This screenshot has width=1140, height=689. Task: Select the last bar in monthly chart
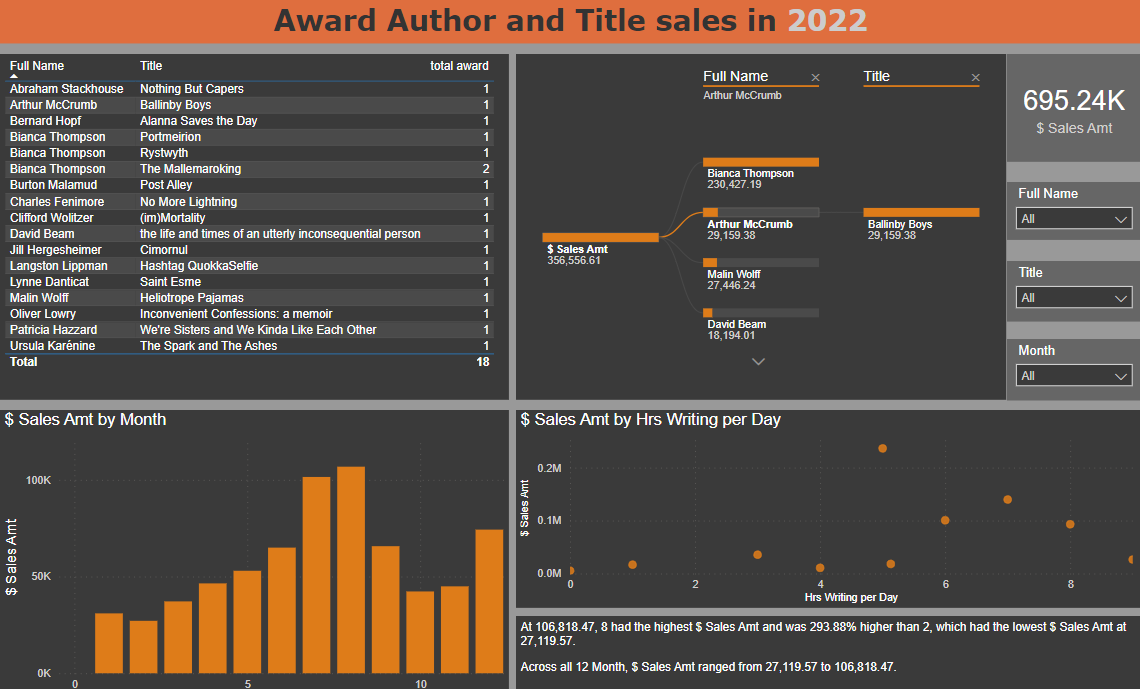click(489, 601)
